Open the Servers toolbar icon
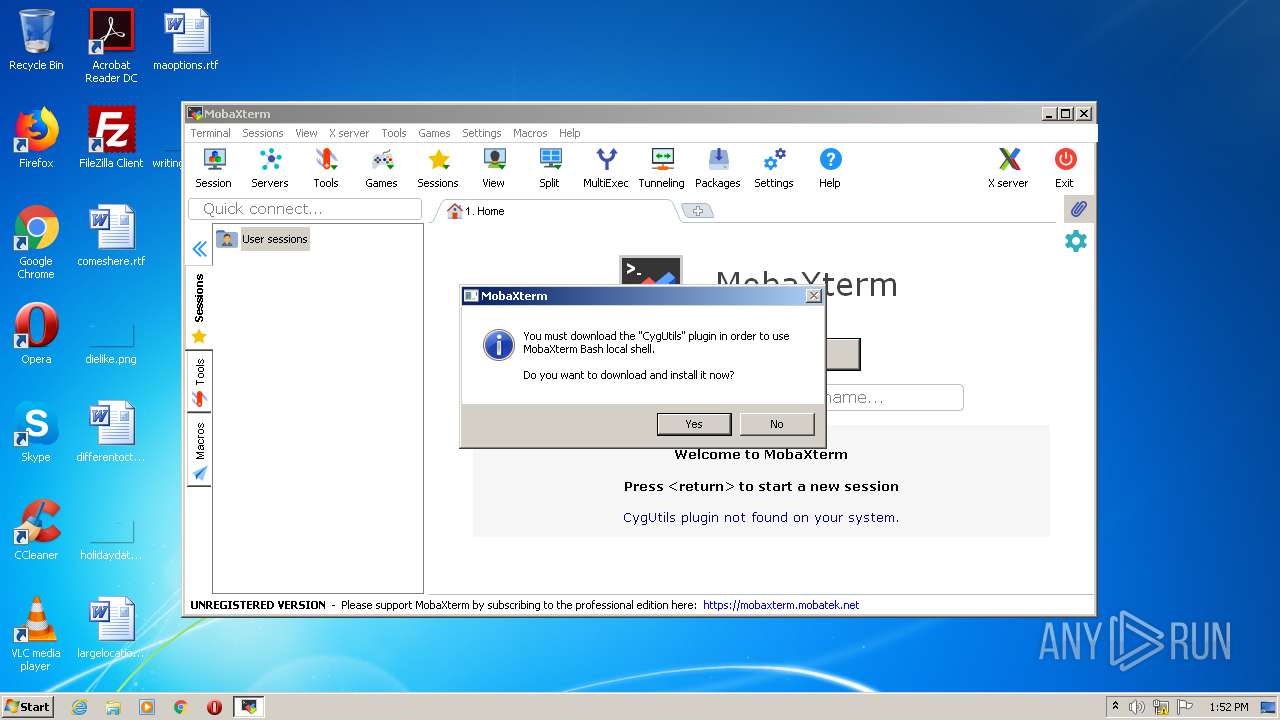The width and height of the screenshot is (1280, 720). (269, 168)
